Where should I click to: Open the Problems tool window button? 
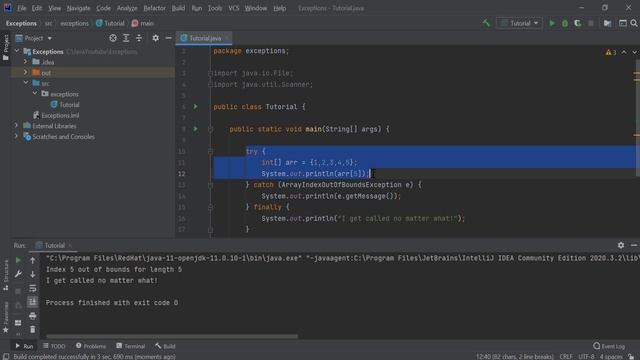coord(91,346)
